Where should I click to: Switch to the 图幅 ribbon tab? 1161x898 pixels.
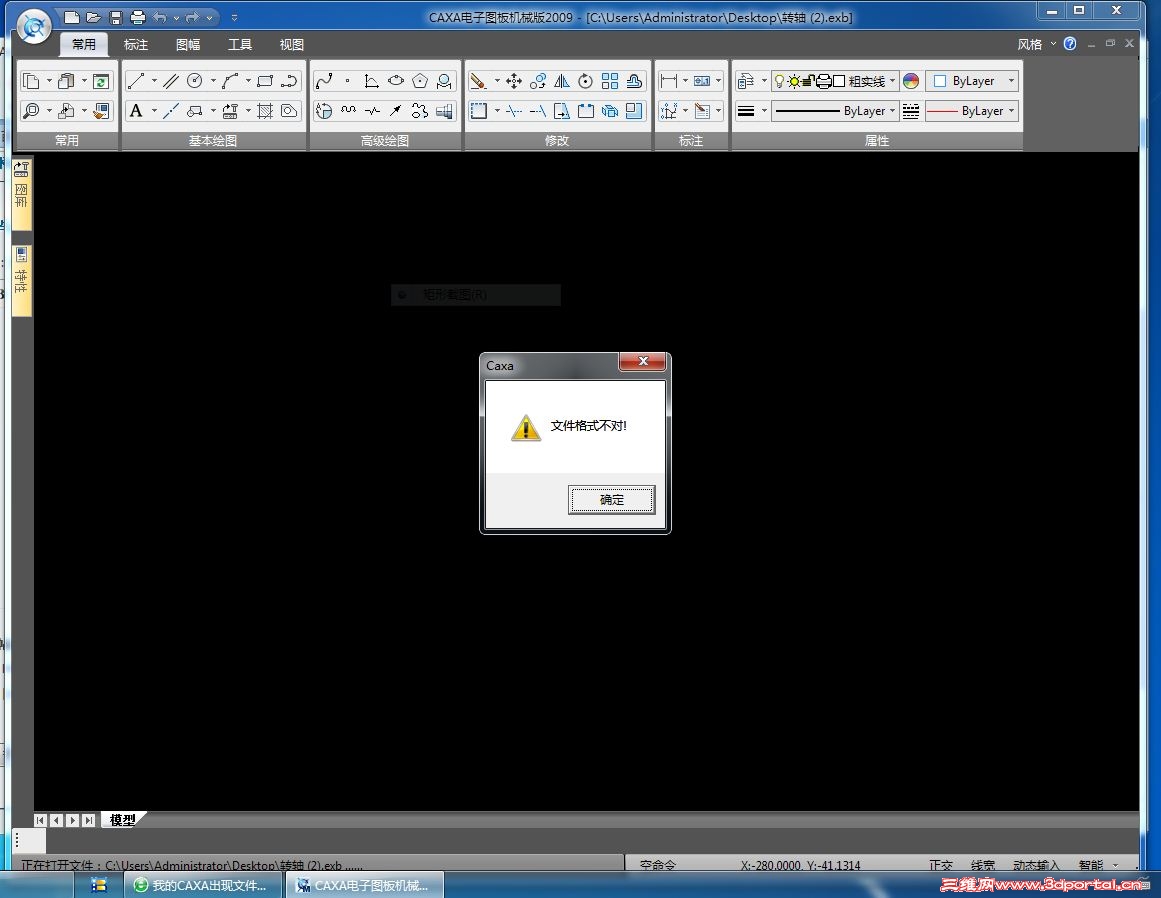[188, 44]
